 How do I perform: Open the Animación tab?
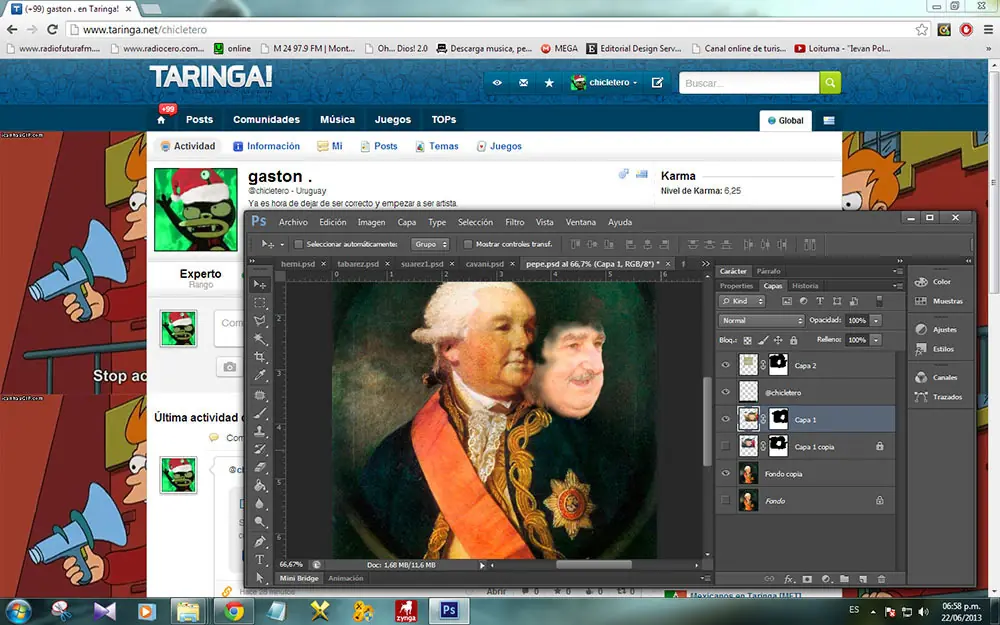(346, 578)
